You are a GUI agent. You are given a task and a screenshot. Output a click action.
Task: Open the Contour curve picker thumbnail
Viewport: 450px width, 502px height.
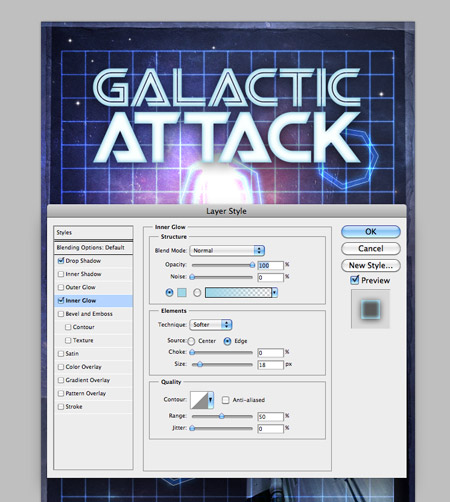(199, 400)
